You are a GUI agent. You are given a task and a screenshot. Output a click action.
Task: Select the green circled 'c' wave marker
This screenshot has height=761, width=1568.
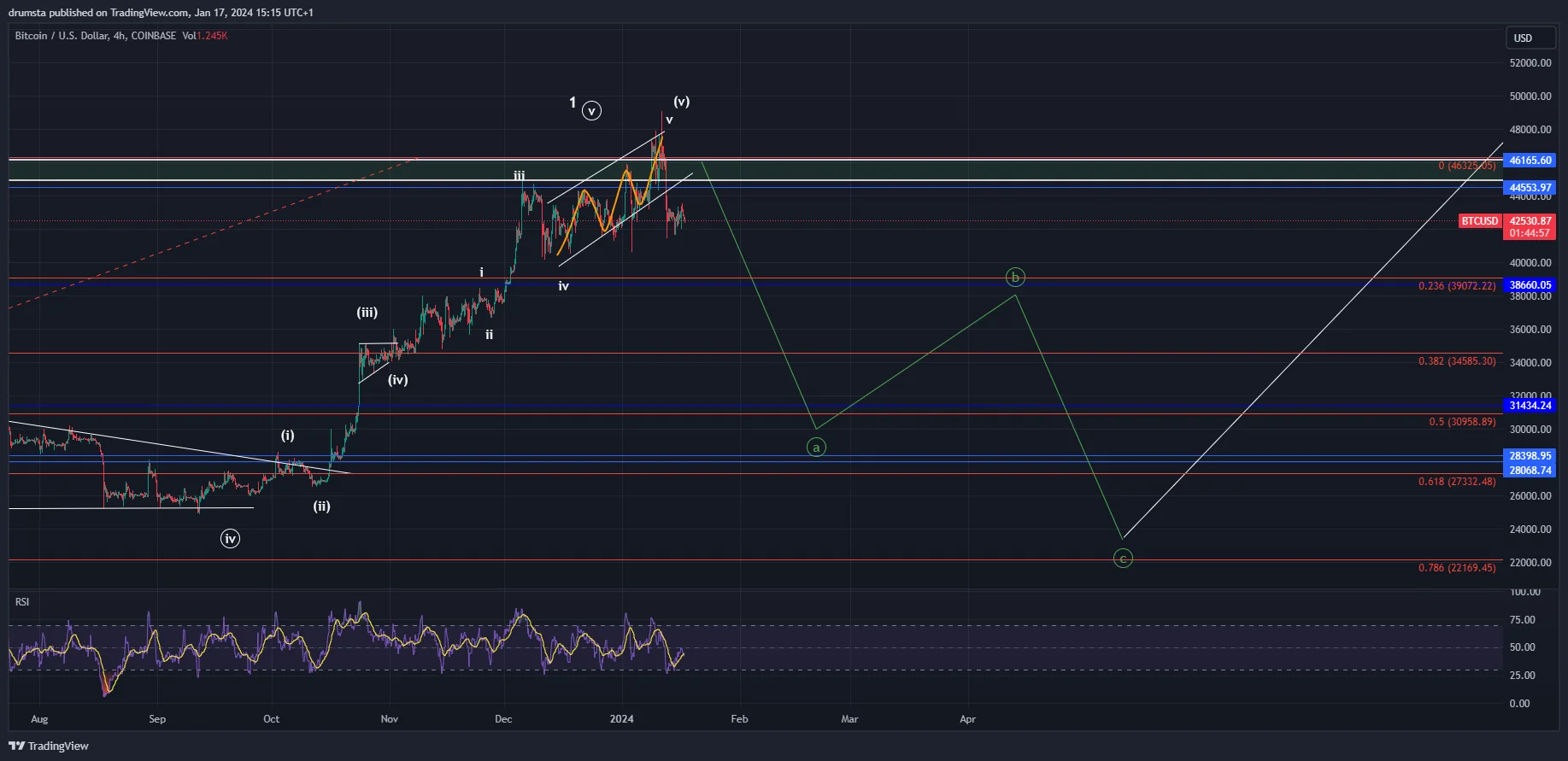1123,559
